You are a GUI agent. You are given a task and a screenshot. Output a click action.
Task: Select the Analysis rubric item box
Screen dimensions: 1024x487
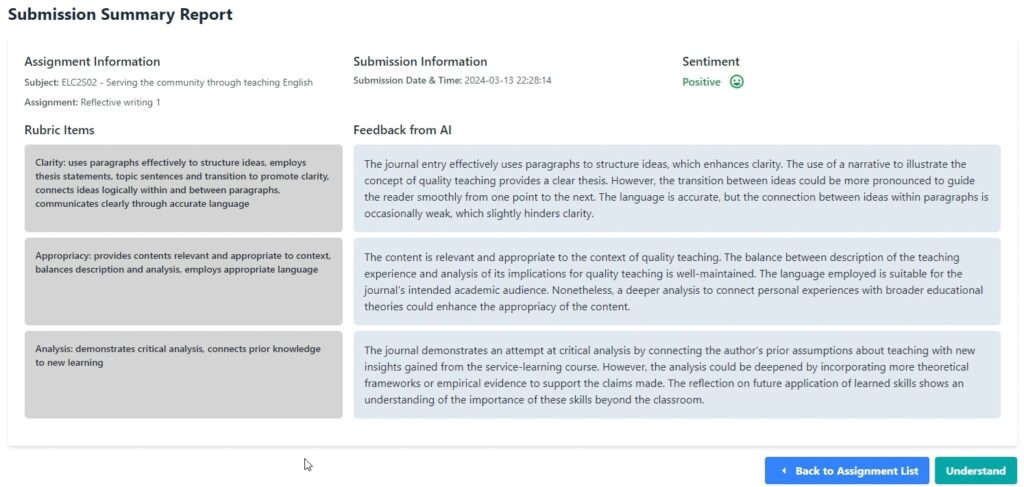pyautogui.click(x=183, y=374)
